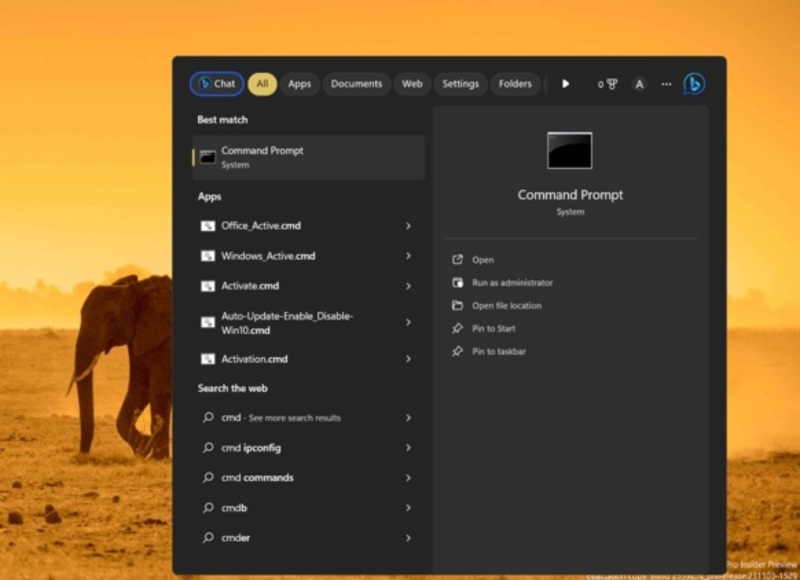The width and height of the screenshot is (800, 580).
Task: Click Run as administrator
Action: coord(512,283)
